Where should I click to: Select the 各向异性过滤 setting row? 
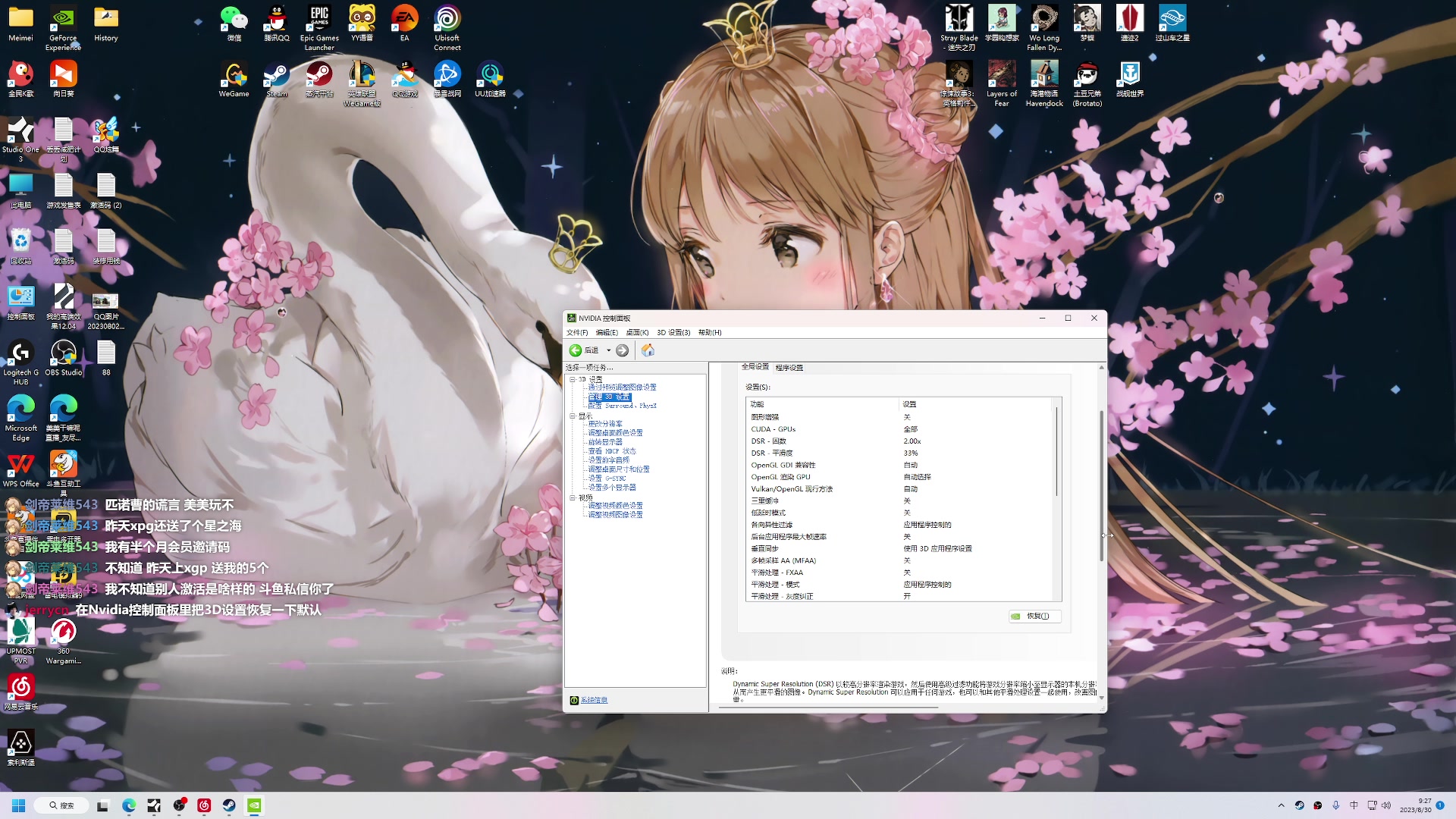[901, 526]
